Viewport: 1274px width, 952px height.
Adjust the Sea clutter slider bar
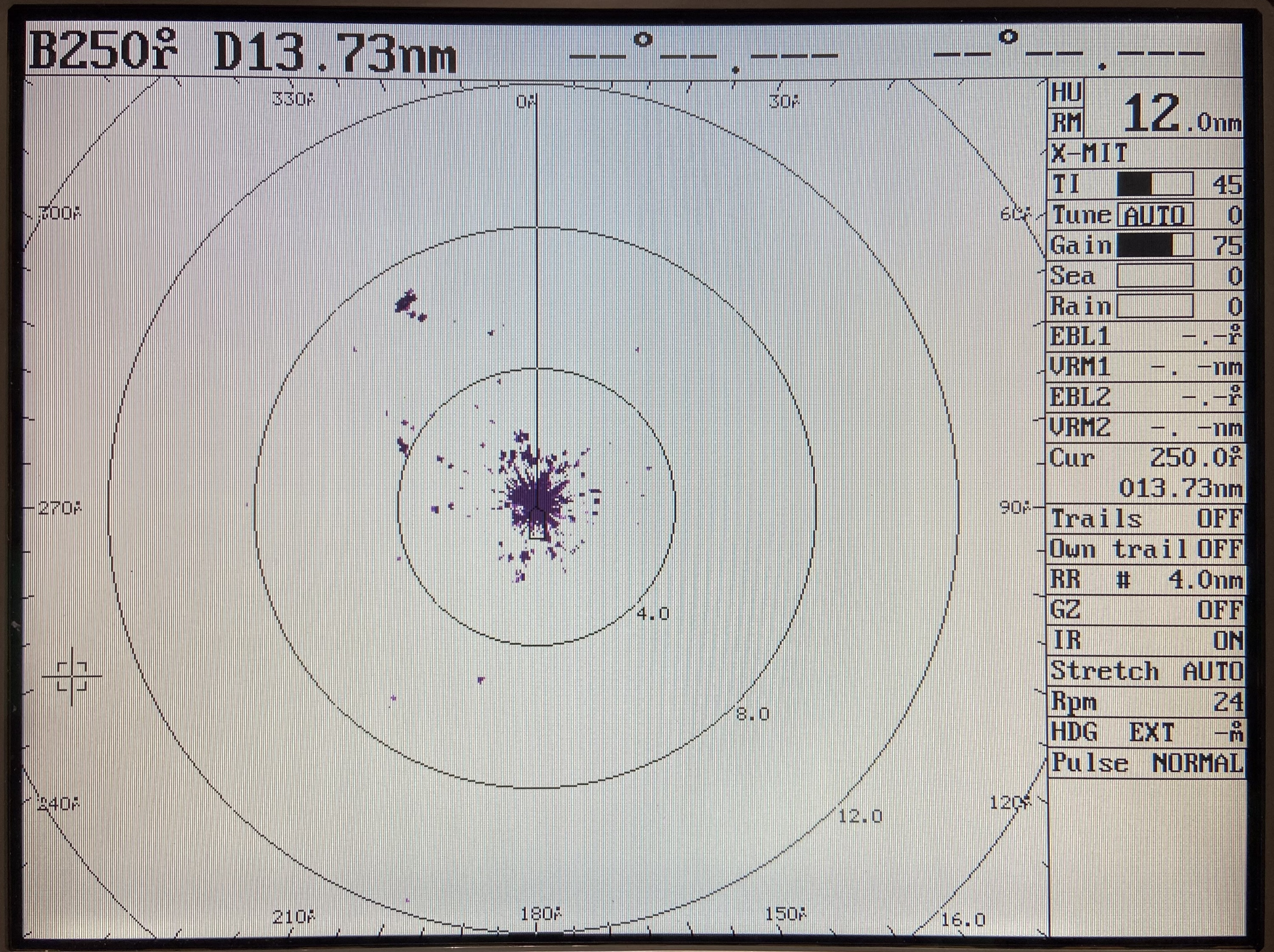click(x=1155, y=276)
